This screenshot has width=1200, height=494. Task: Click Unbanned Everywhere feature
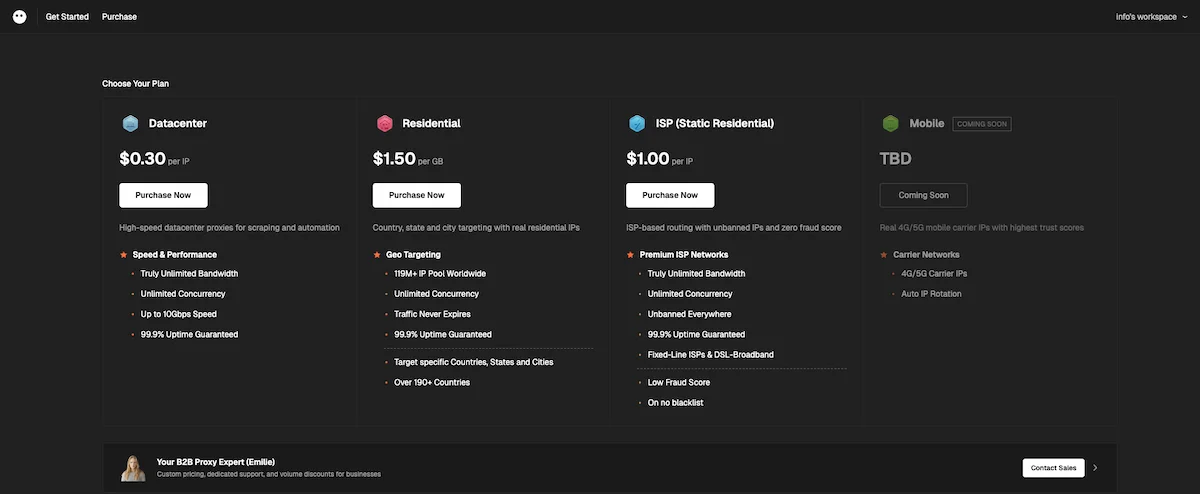coord(690,314)
